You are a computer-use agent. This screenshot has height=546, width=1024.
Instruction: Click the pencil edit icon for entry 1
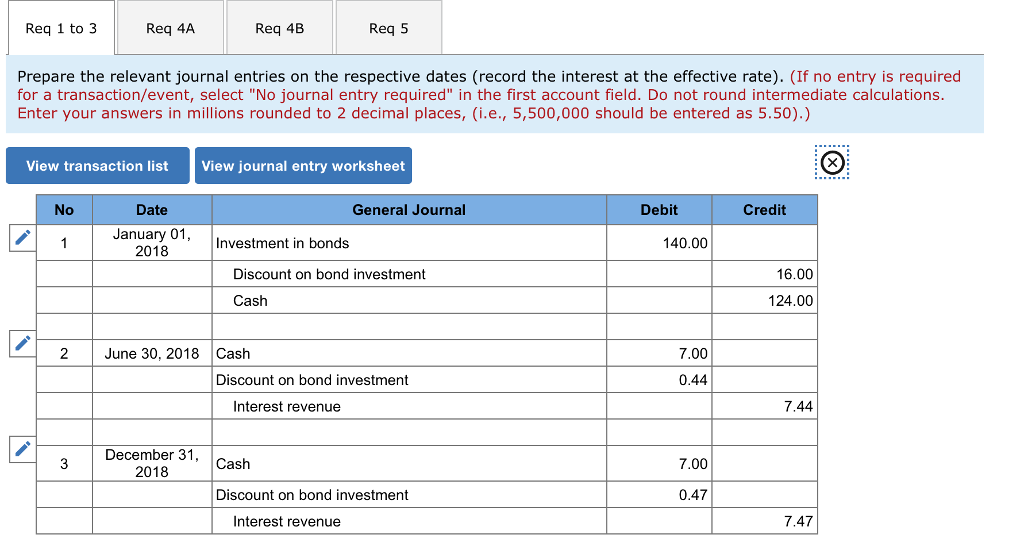coord(22,238)
